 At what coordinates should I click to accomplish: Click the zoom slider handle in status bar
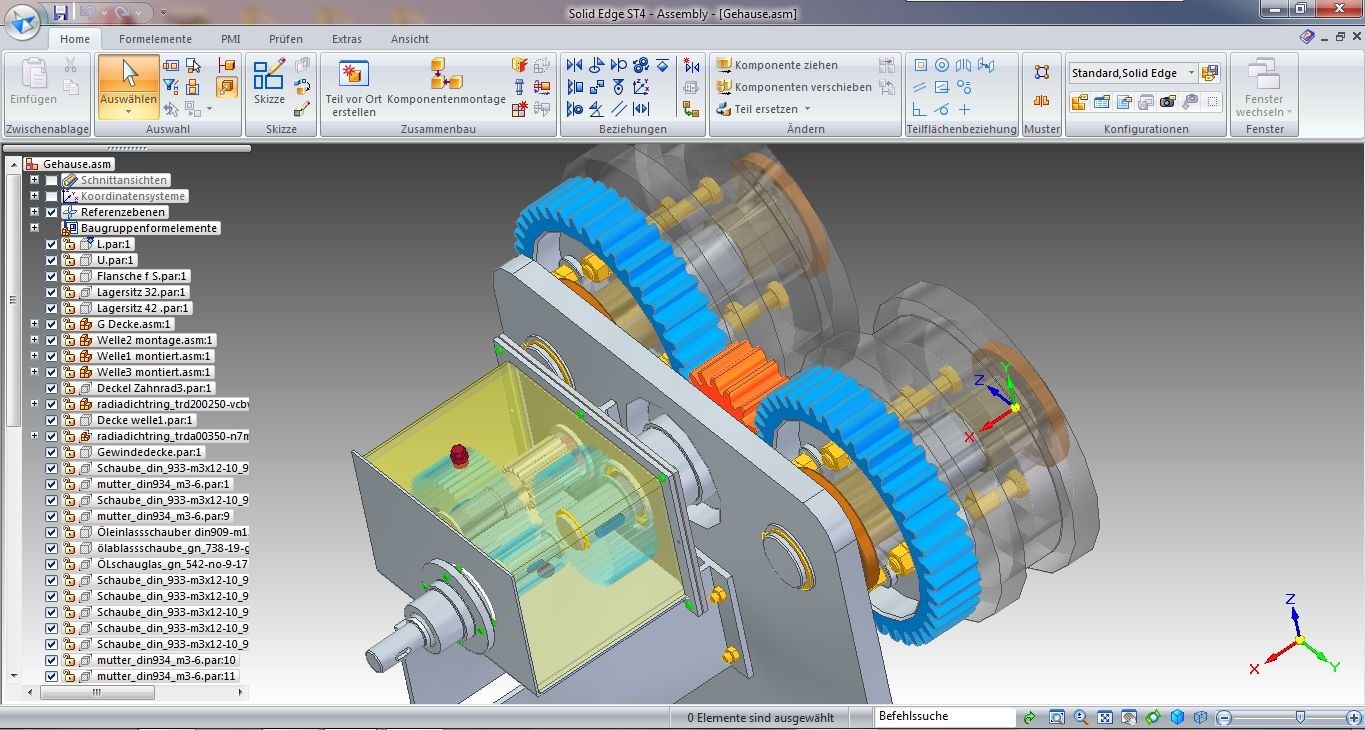point(1300,717)
